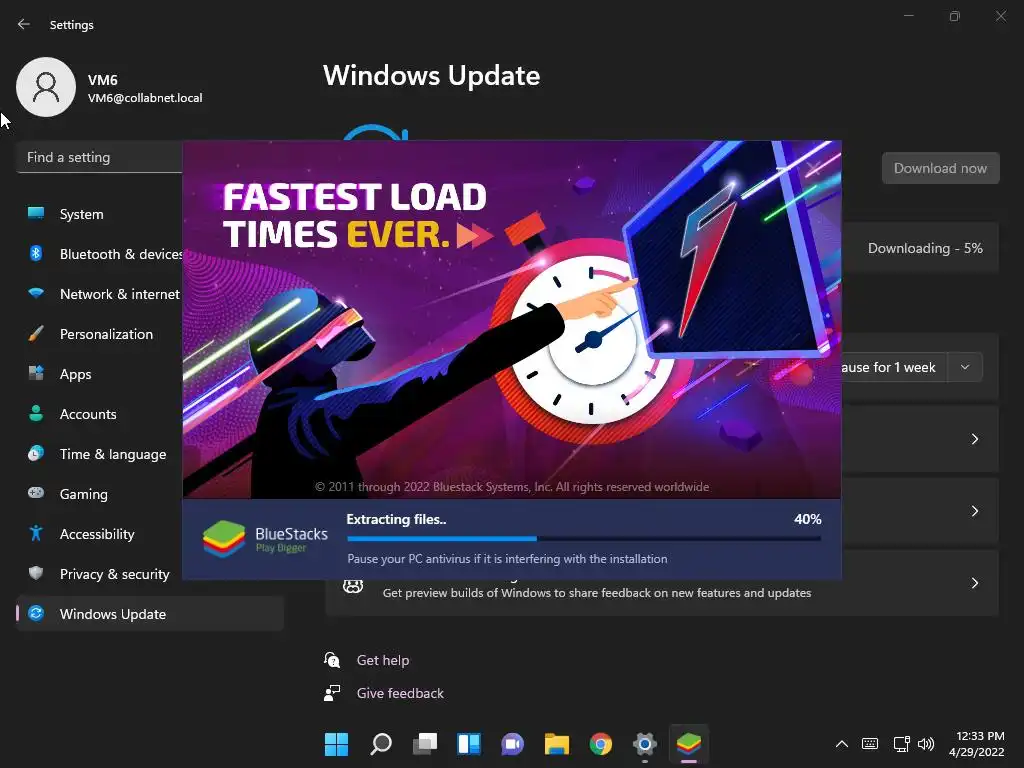Click the Network wifi icon in sidebar

pos(36,293)
